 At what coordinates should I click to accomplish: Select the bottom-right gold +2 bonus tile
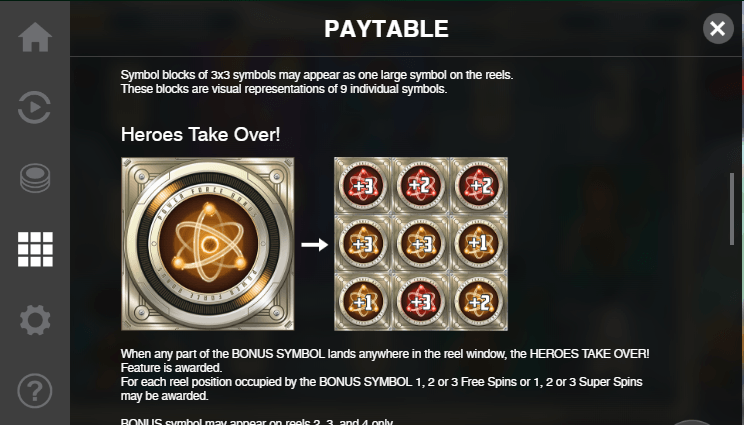coord(479,302)
